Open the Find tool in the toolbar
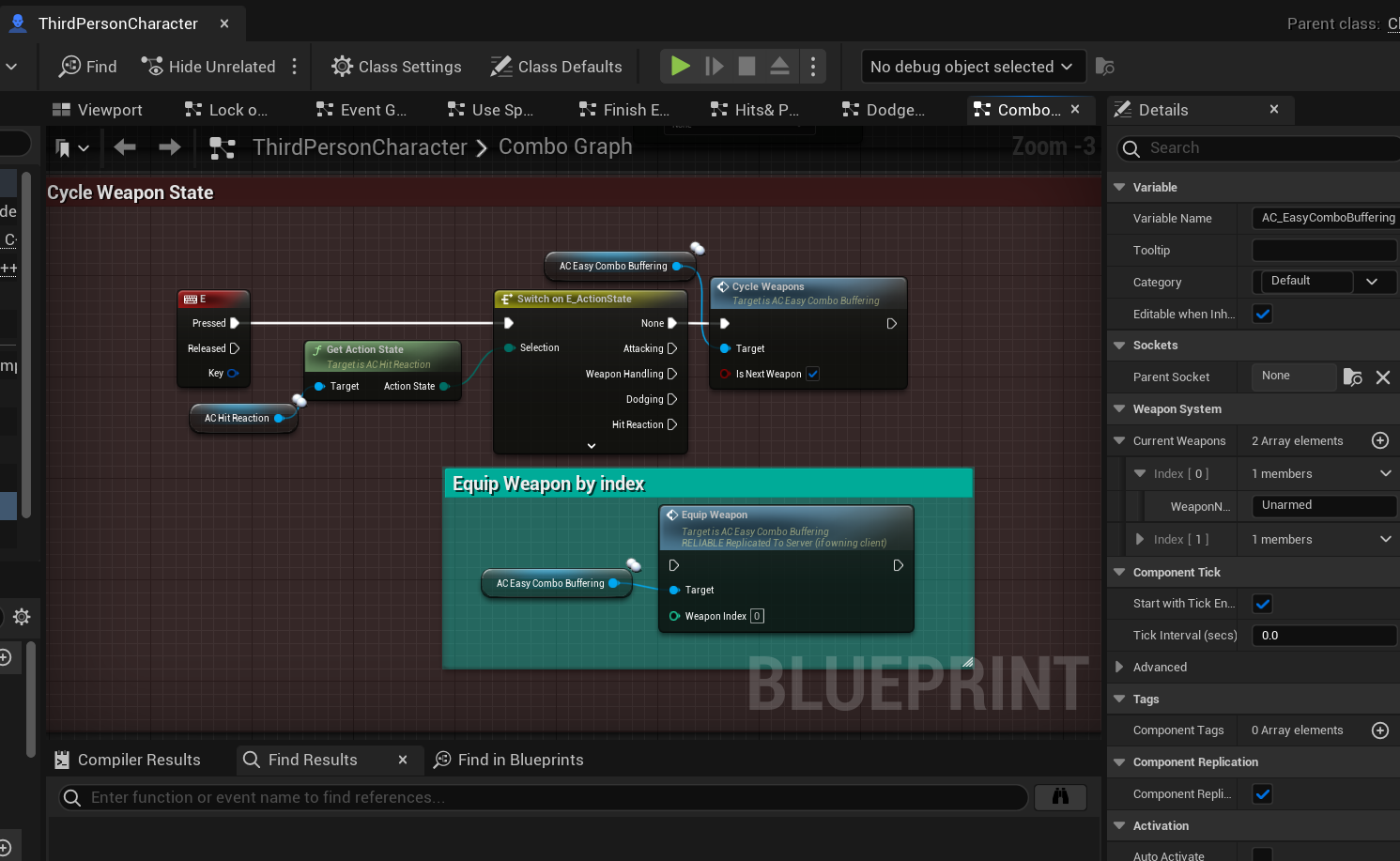The width and height of the screenshot is (1400, 861). pos(86,66)
